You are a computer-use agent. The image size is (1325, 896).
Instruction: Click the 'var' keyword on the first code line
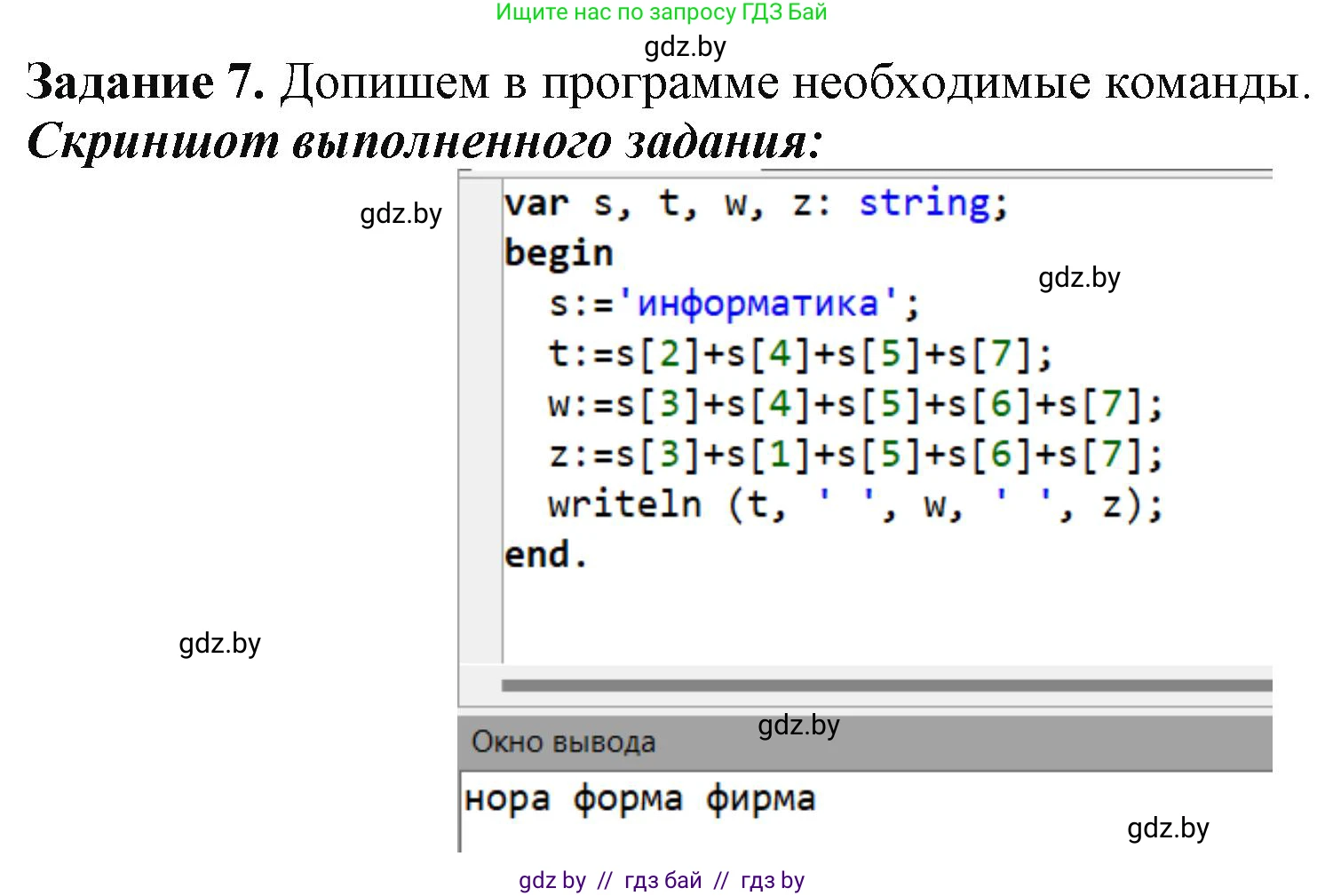click(x=536, y=203)
